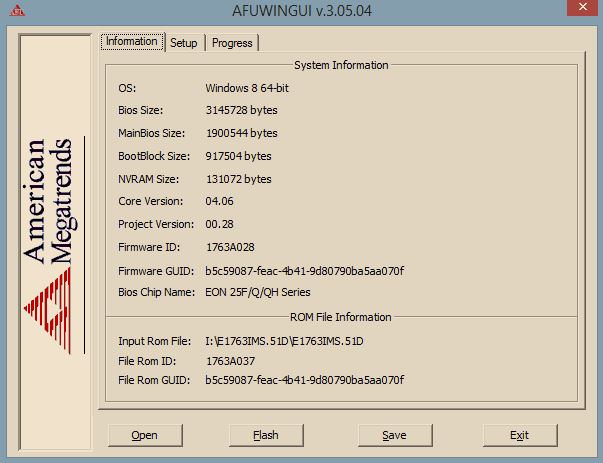Screen dimensions: 603x463
Task: Select the BootBlock Size value '917504 bytes'
Action: 238,156
